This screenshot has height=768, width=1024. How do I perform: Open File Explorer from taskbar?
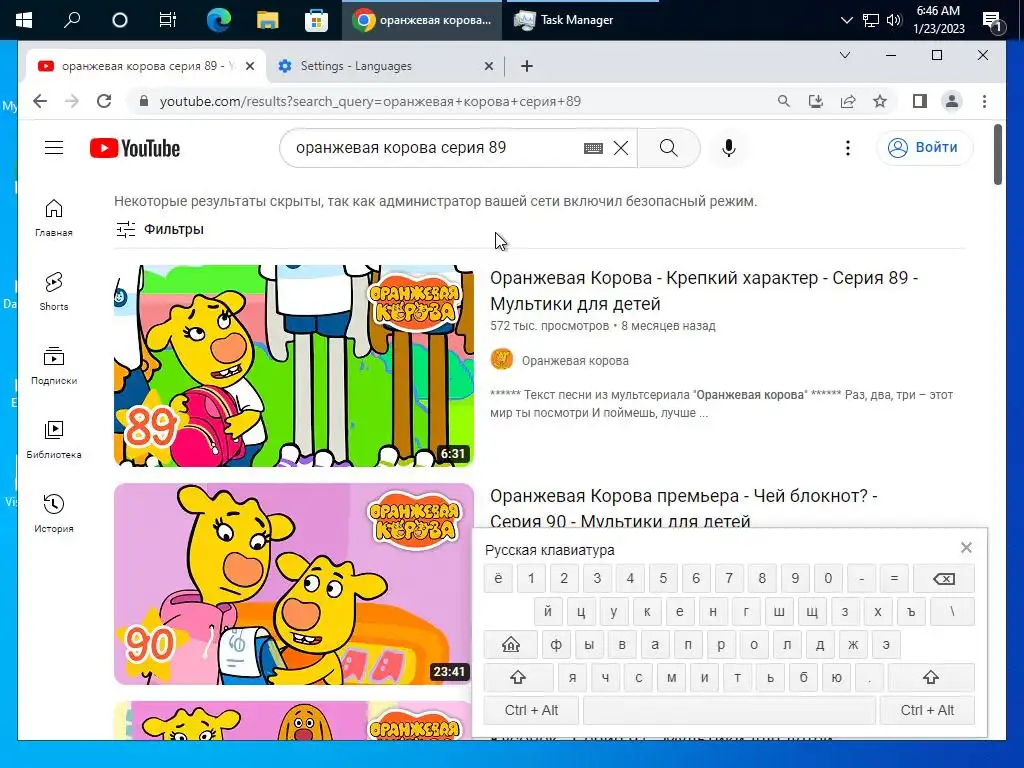coord(267,20)
